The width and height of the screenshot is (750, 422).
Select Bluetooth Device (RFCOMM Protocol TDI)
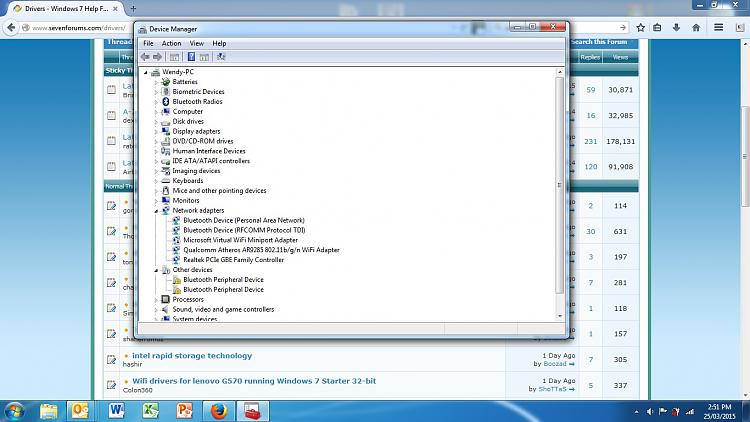click(244, 230)
